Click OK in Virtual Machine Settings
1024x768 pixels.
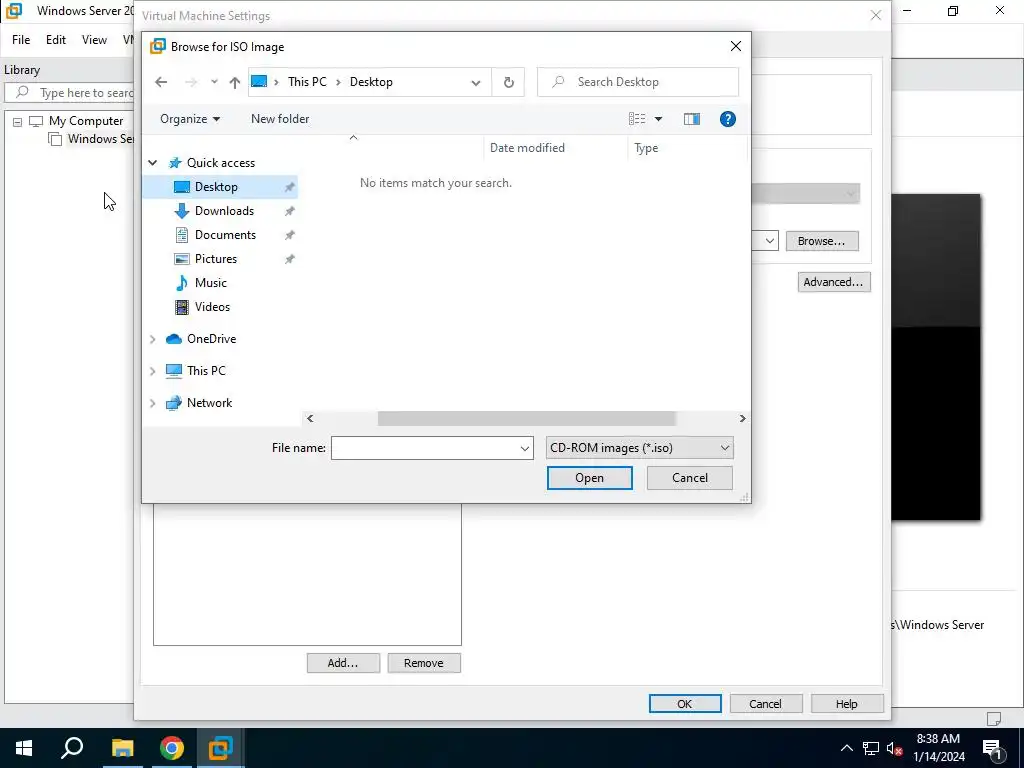click(x=684, y=704)
